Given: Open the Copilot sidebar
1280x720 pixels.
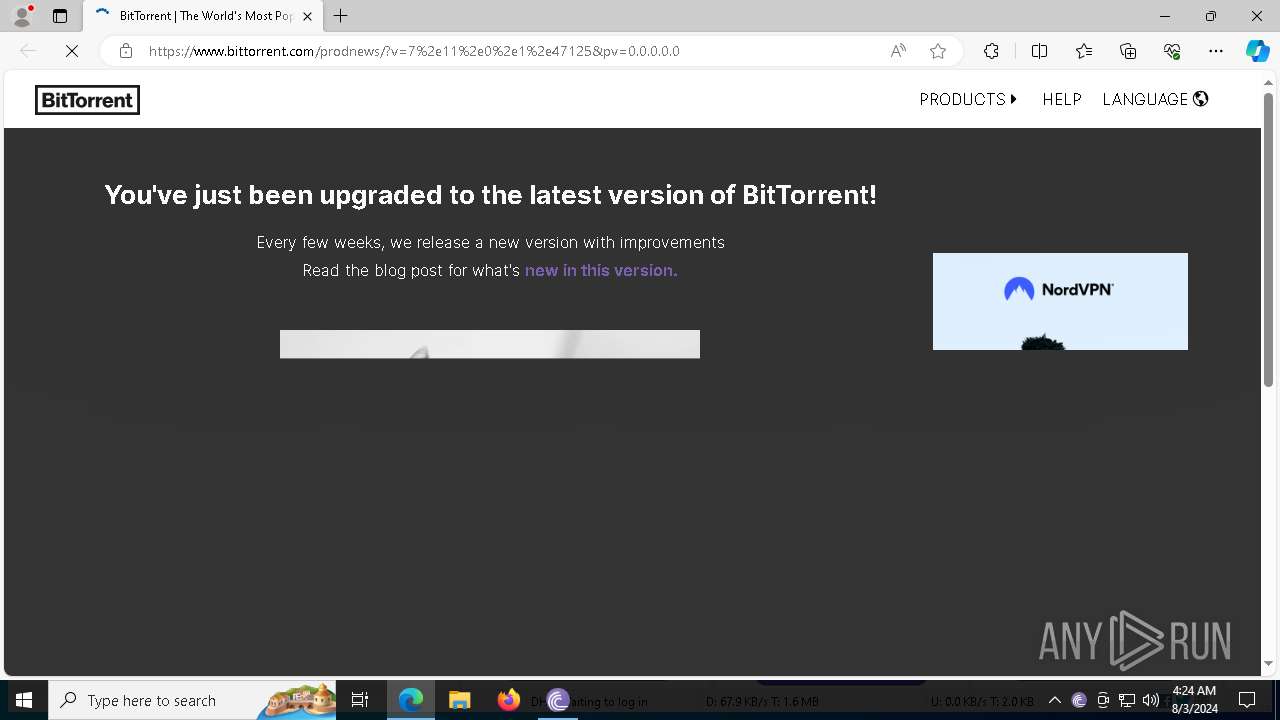Looking at the screenshot, I should point(1257,51).
